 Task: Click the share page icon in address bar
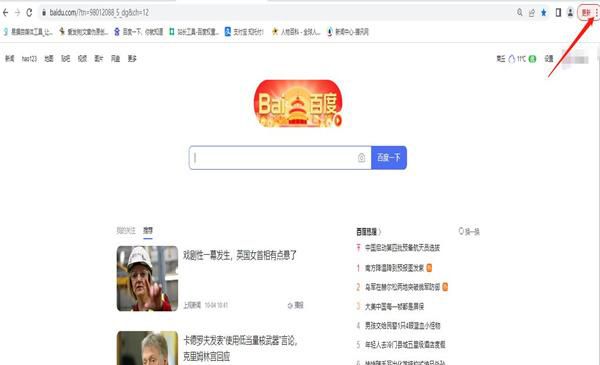tap(532, 13)
